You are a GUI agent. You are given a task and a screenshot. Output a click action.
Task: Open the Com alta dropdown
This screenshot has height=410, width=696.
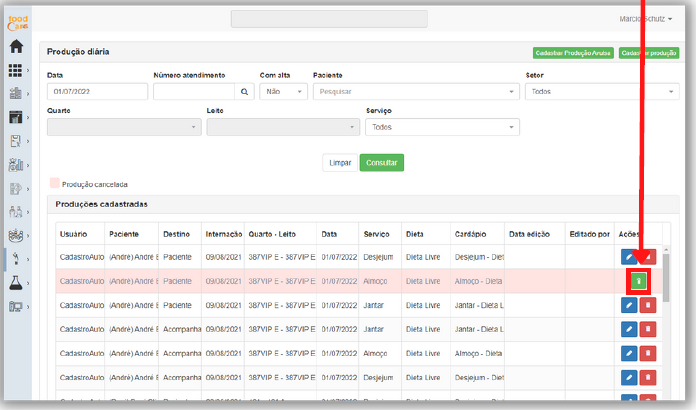[x=284, y=91]
